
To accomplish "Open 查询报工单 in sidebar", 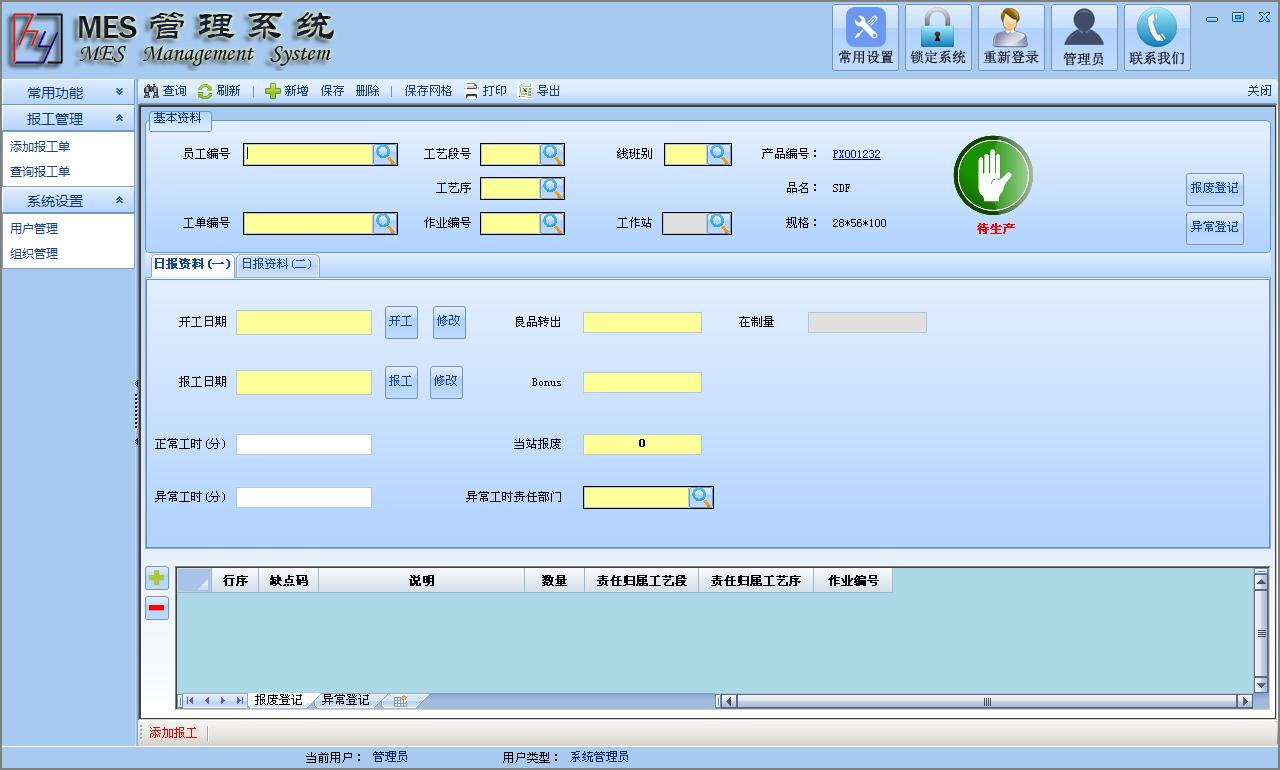I will 40,172.
